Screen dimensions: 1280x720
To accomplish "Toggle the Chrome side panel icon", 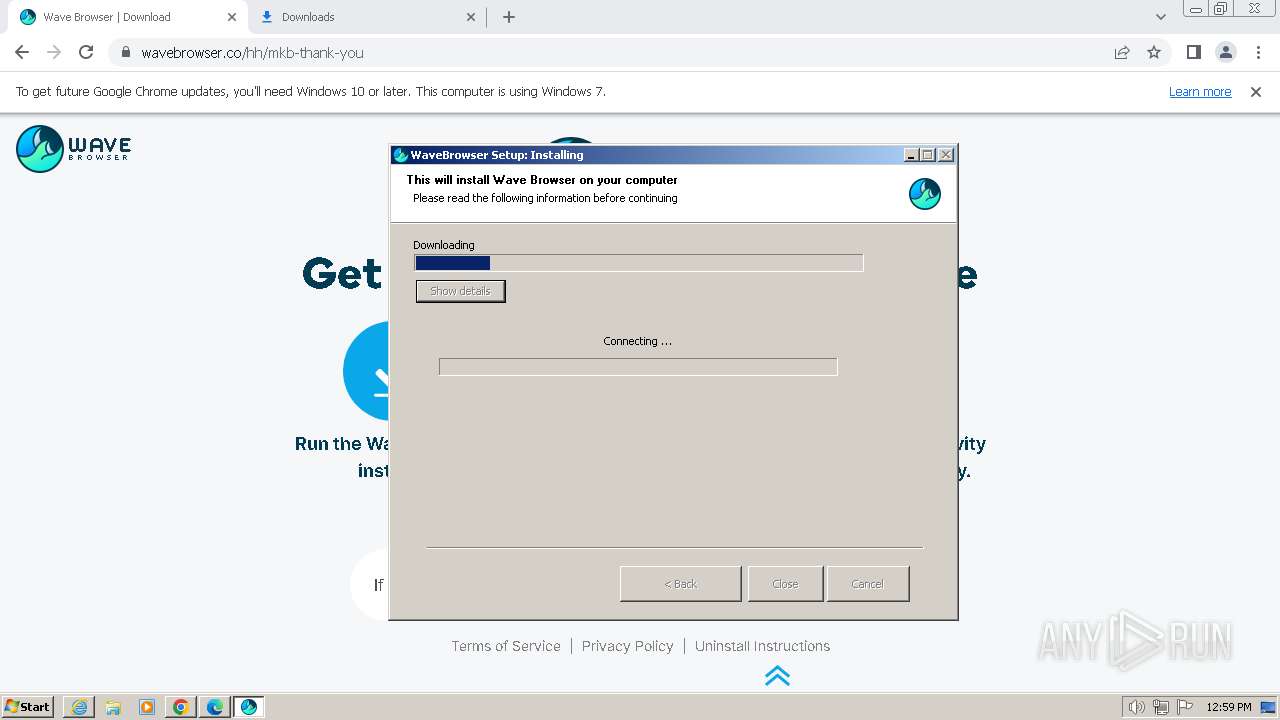I will [1193, 52].
